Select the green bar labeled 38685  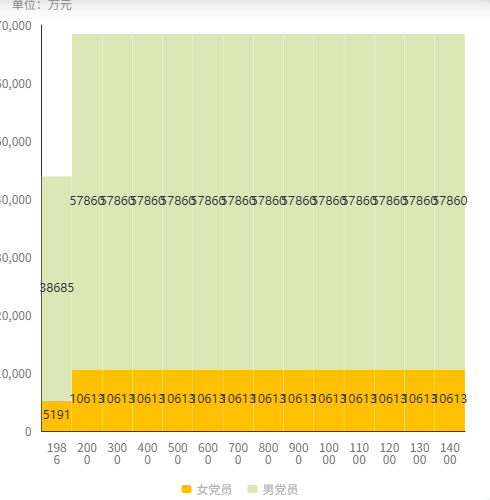pos(57,289)
